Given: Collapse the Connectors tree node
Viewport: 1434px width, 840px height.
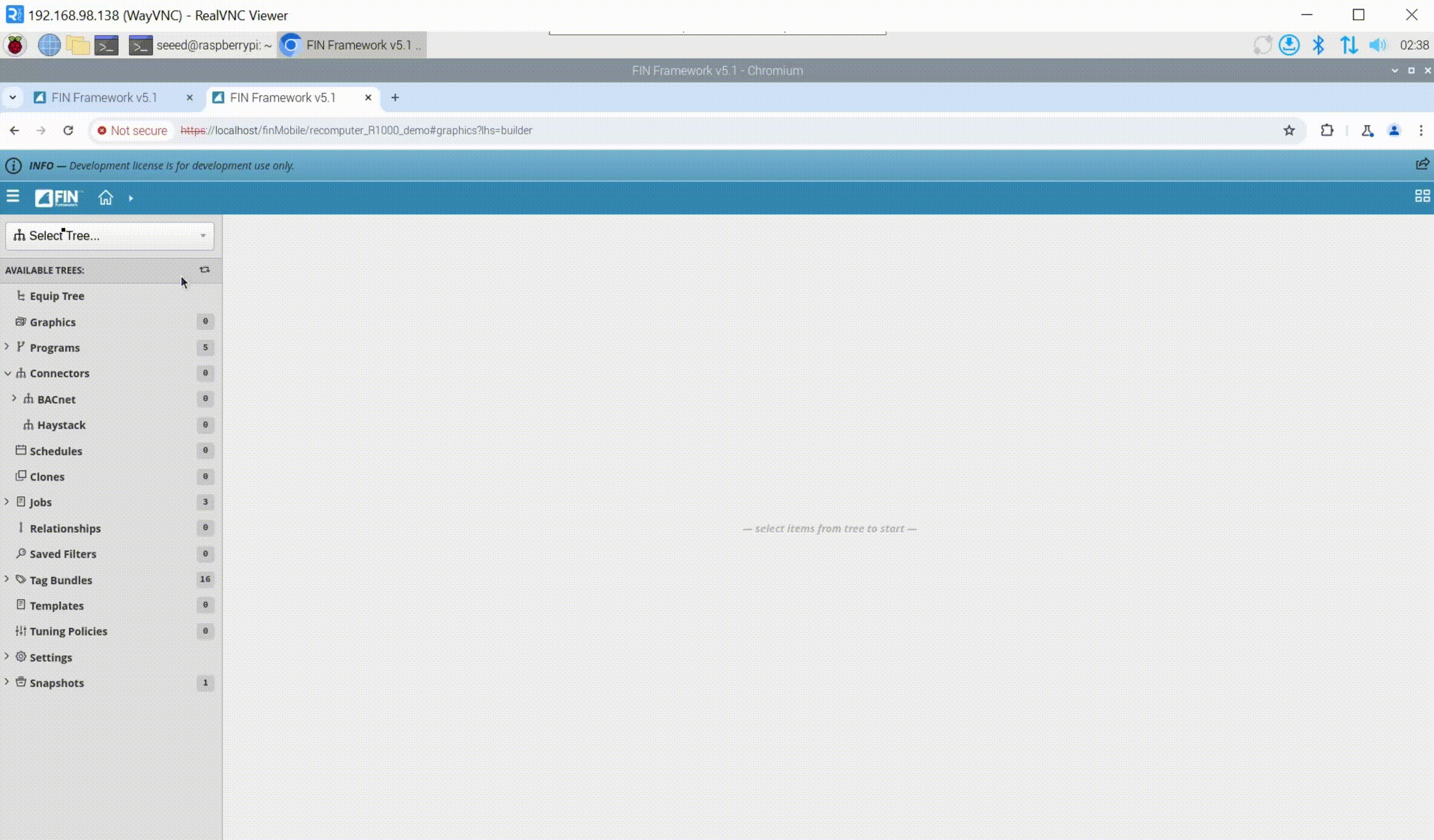Looking at the screenshot, I should pyautogui.click(x=7, y=373).
